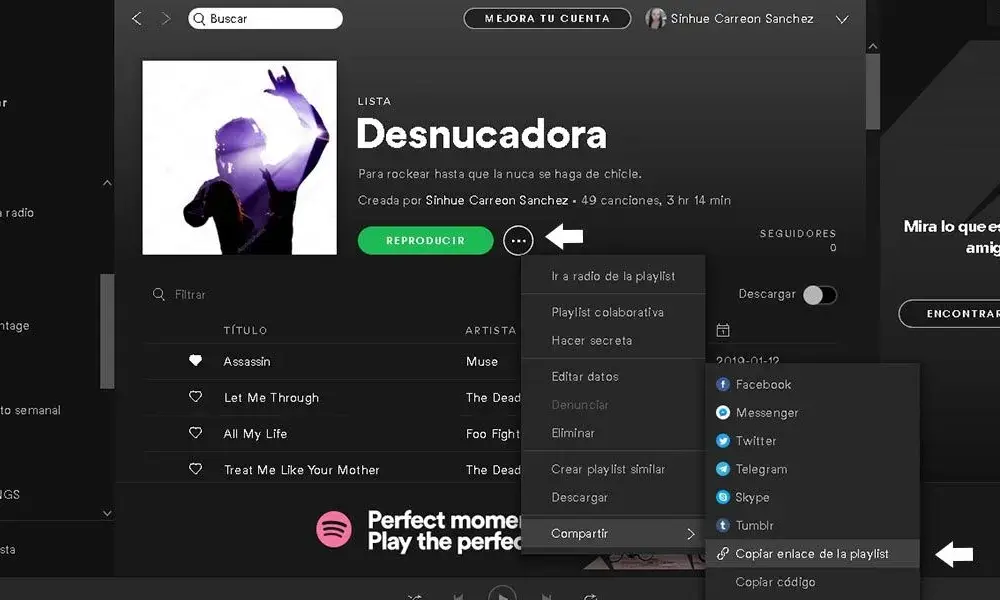Click the Spotify logo in the ad banner
This screenshot has height=600, width=1000.
point(334,529)
